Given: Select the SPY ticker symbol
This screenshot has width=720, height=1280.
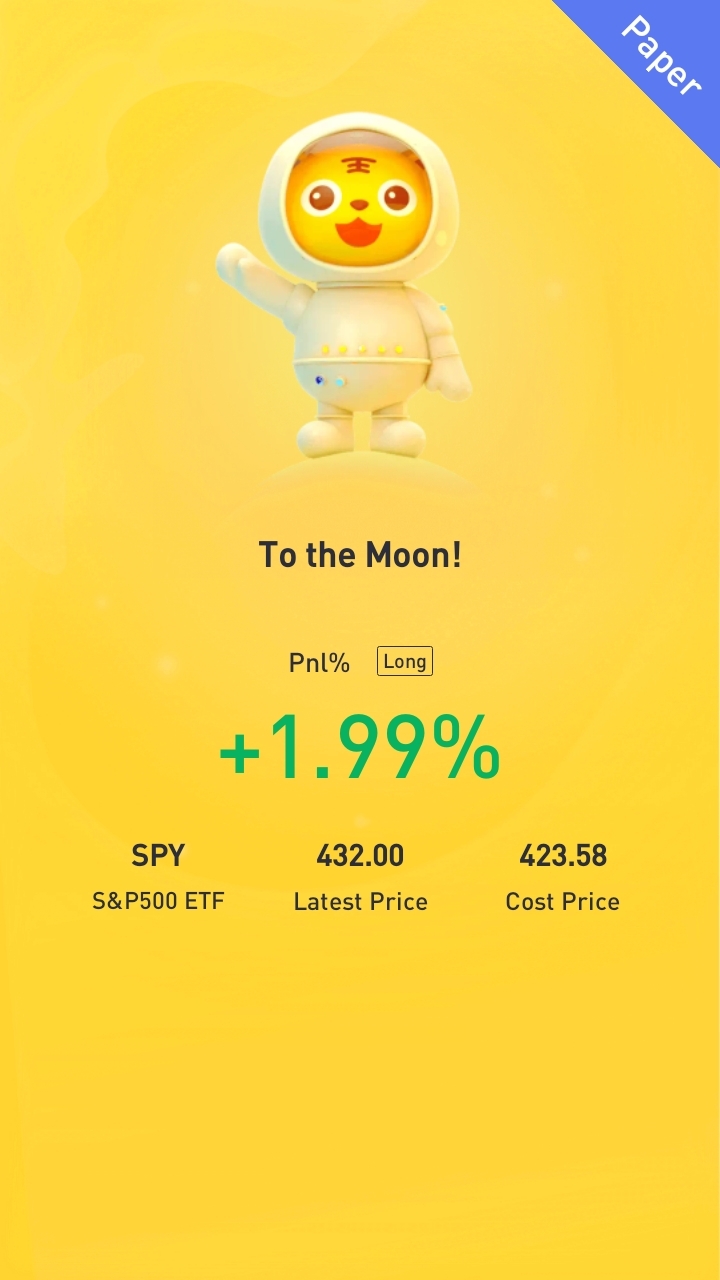Looking at the screenshot, I should tap(158, 856).
